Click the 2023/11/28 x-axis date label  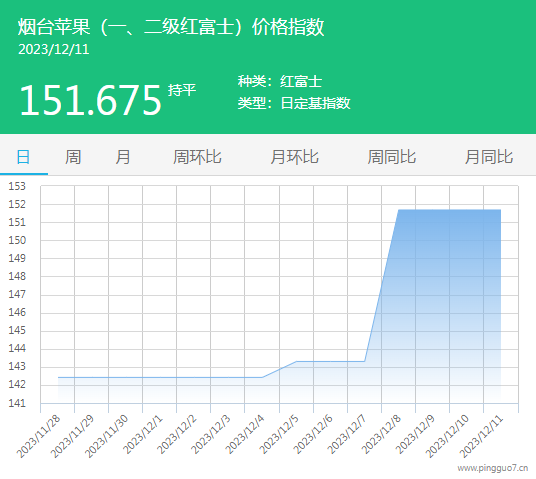pyautogui.click(x=38, y=436)
